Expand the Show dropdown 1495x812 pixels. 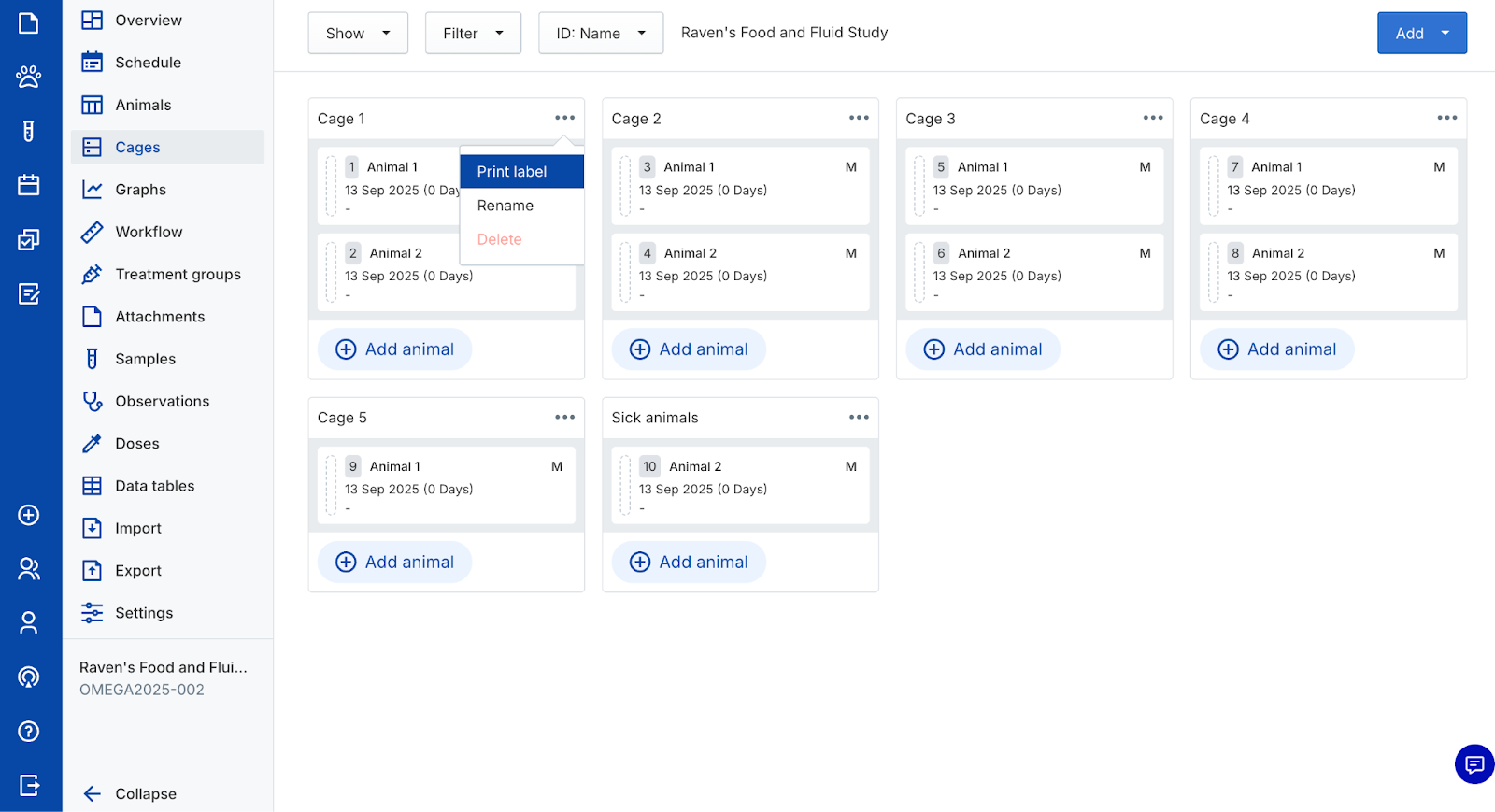[x=358, y=34]
